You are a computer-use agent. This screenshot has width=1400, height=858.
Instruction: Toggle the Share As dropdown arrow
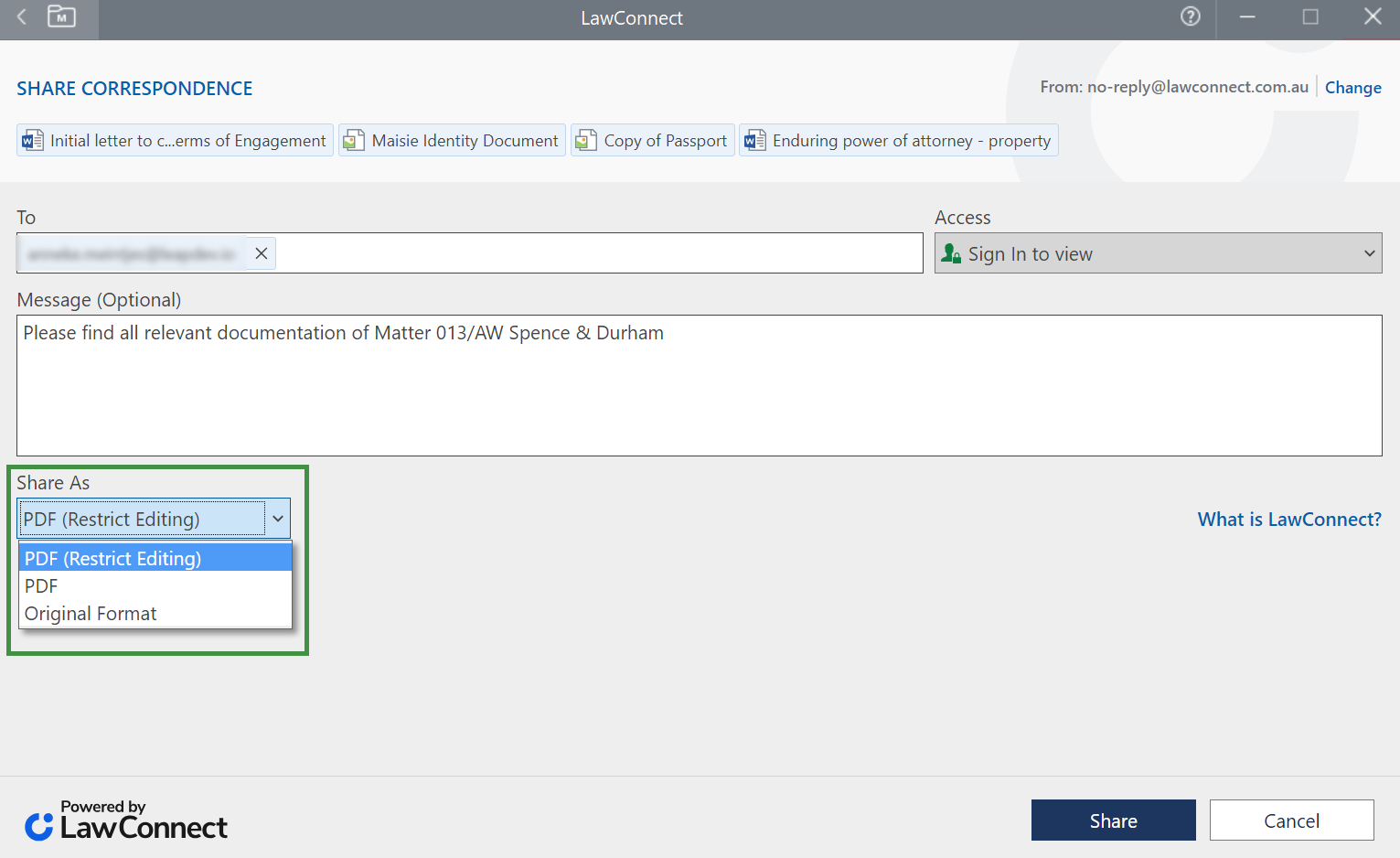coord(278,519)
